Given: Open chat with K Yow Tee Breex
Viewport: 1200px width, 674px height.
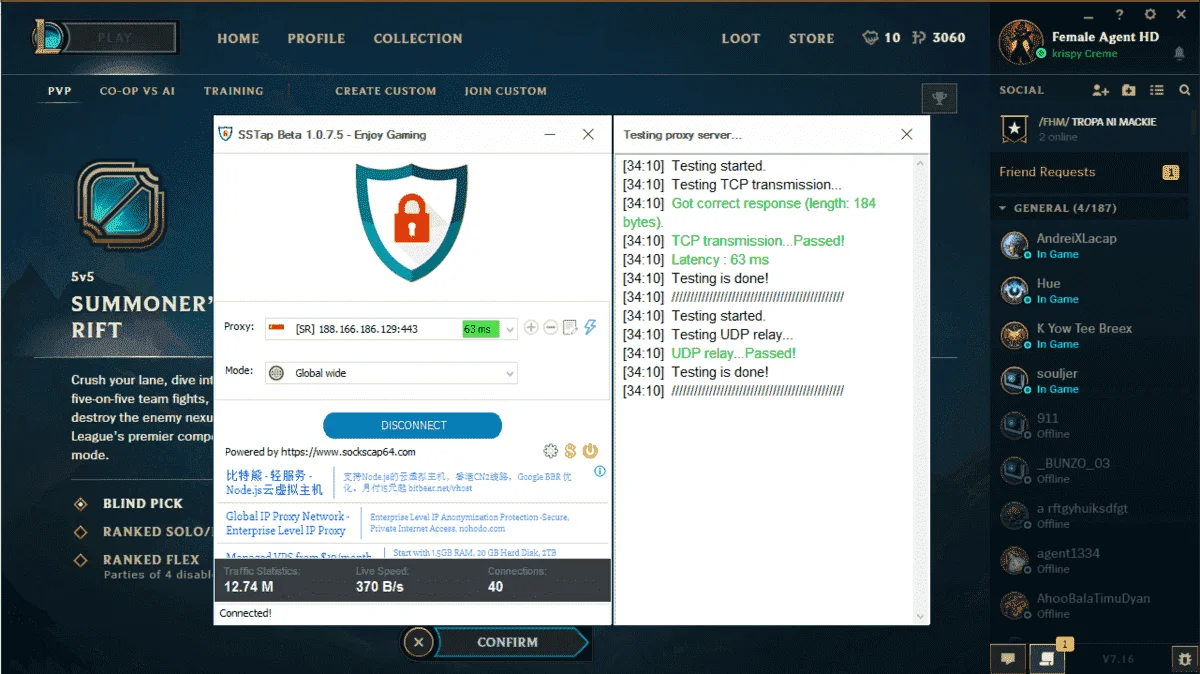Looking at the screenshot, I should click(x=1090, y=335).
